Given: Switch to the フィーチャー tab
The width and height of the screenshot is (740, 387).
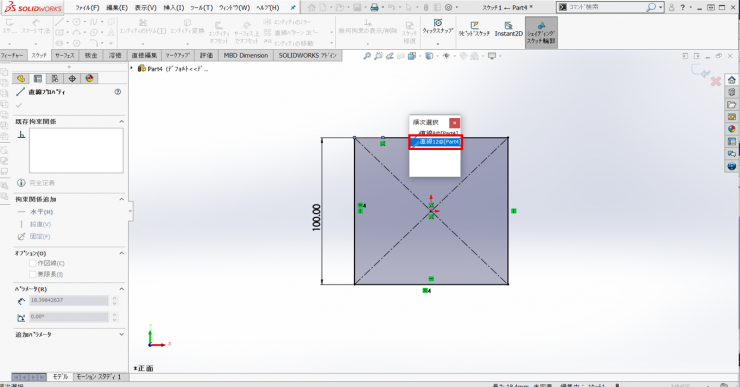Looking at the screenshot, I should [x=12, y=56].
